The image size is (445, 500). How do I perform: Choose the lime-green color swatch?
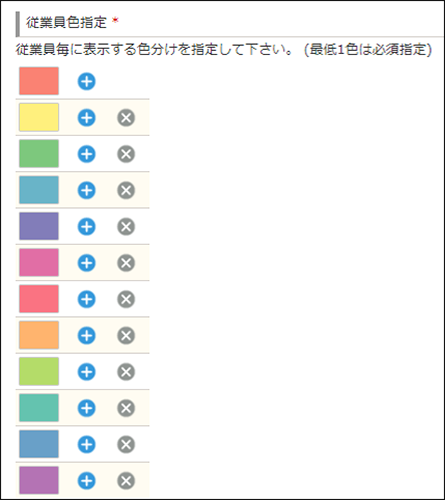coord(39,372)
